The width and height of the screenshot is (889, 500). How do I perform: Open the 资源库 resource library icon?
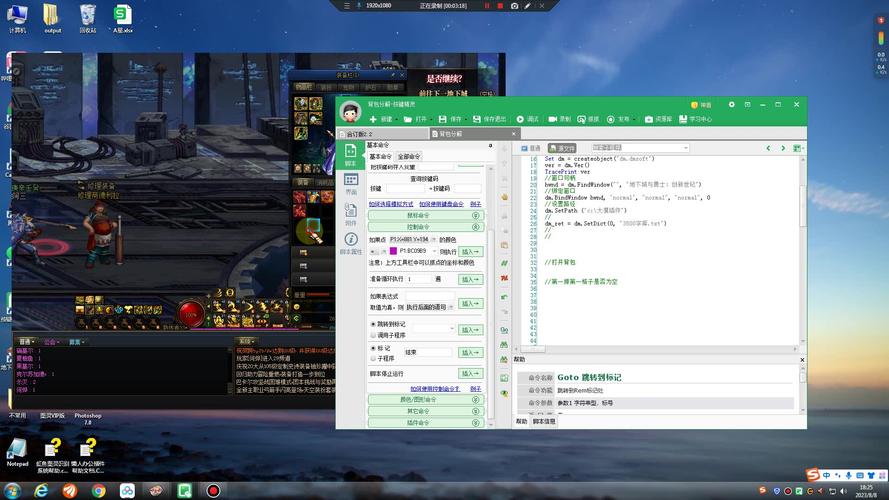point(649,119)
